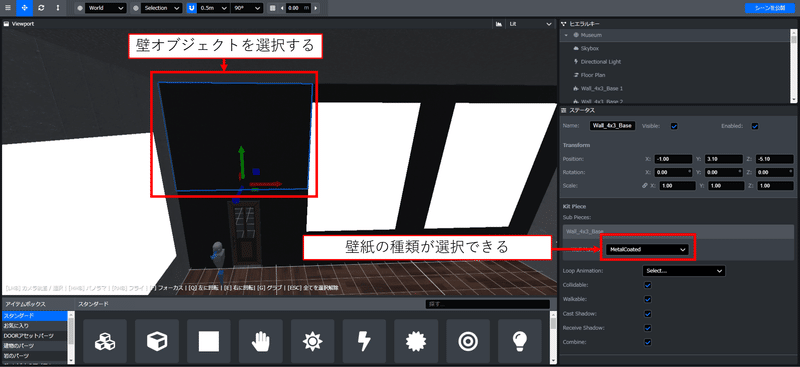
Task: Toggle the magnet snapping icon
Action: [x=191, y=8]
